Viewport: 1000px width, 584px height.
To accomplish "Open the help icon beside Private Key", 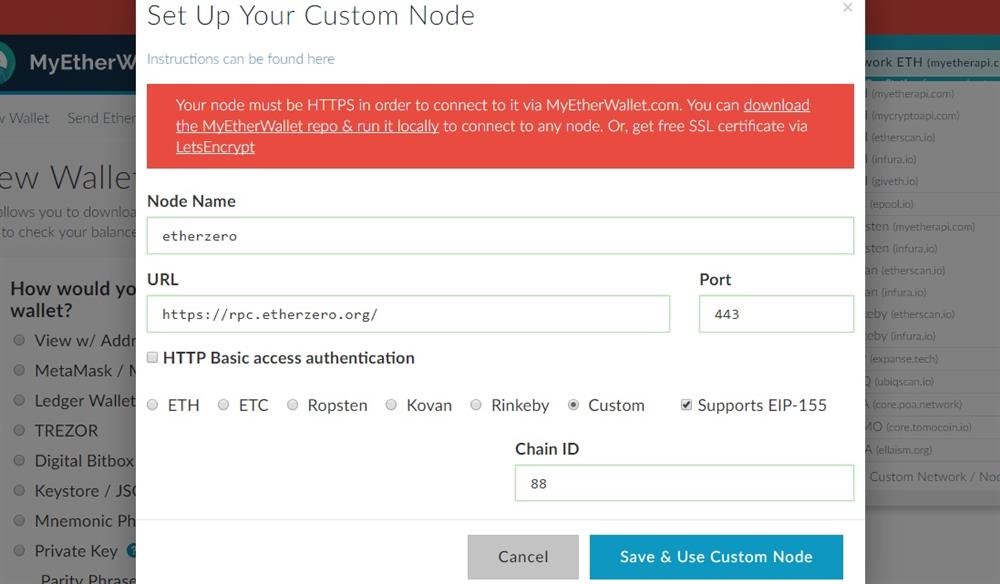I will [x=131, y=550].
